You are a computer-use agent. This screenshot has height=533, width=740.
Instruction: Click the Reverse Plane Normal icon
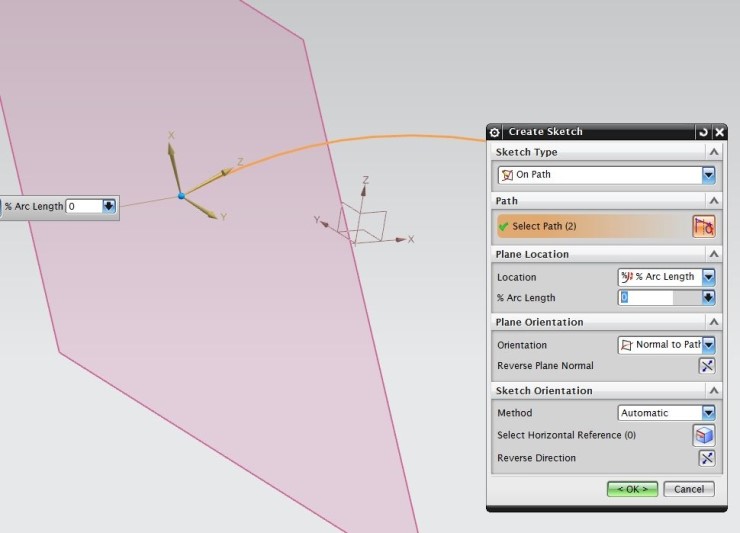click(x=707, y=366)
